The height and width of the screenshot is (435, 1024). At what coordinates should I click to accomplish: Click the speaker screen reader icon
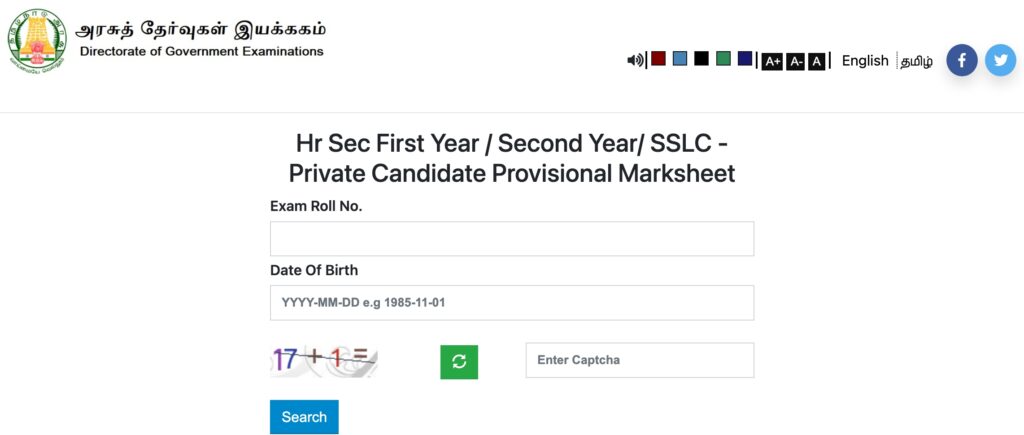point(635,60)
